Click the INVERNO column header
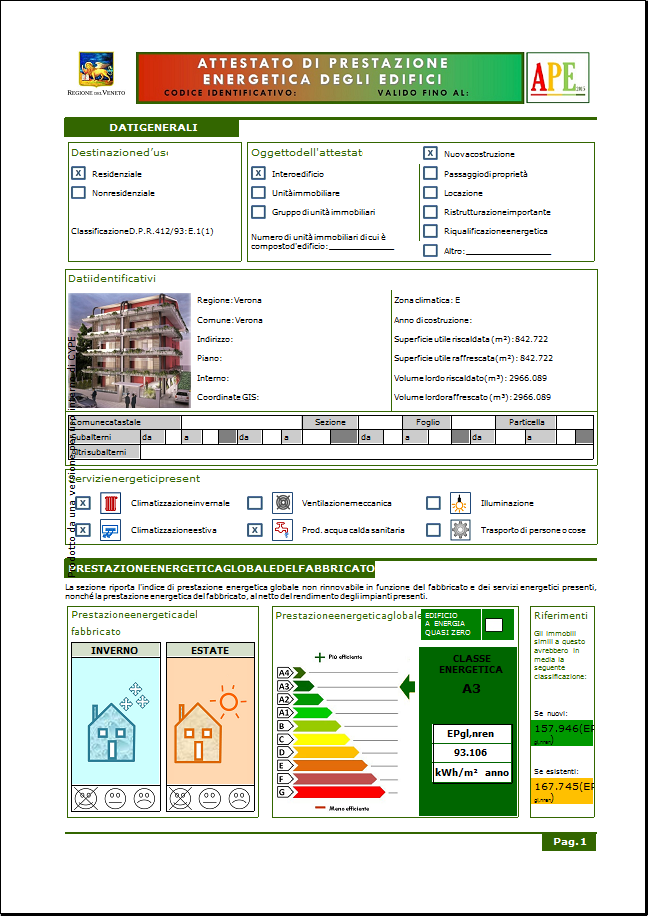 pyautogui.click(x=115, y=650)
